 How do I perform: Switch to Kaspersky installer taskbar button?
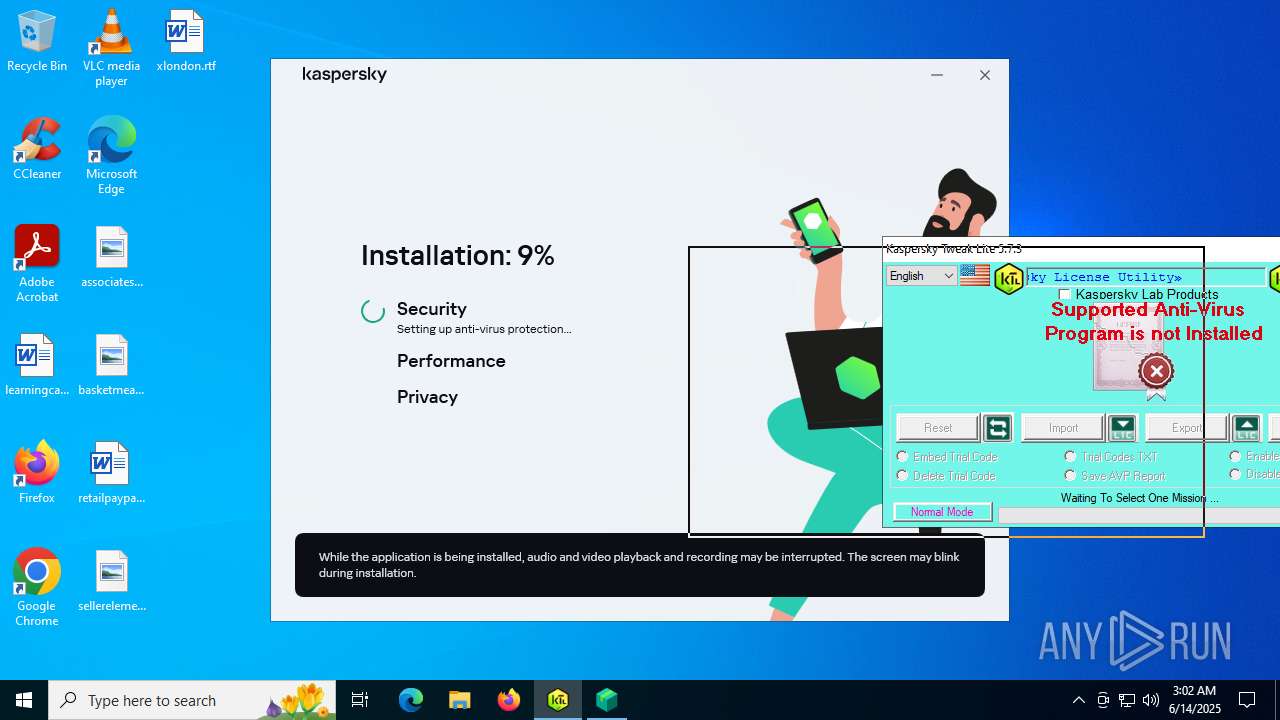(607, 700)
